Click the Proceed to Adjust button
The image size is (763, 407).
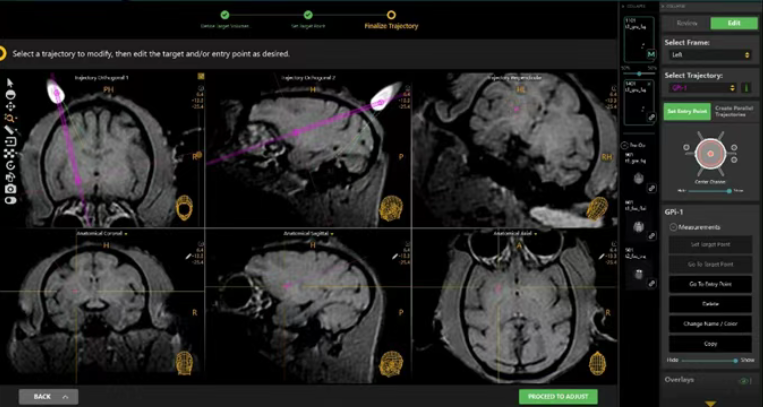pos(558,396)
